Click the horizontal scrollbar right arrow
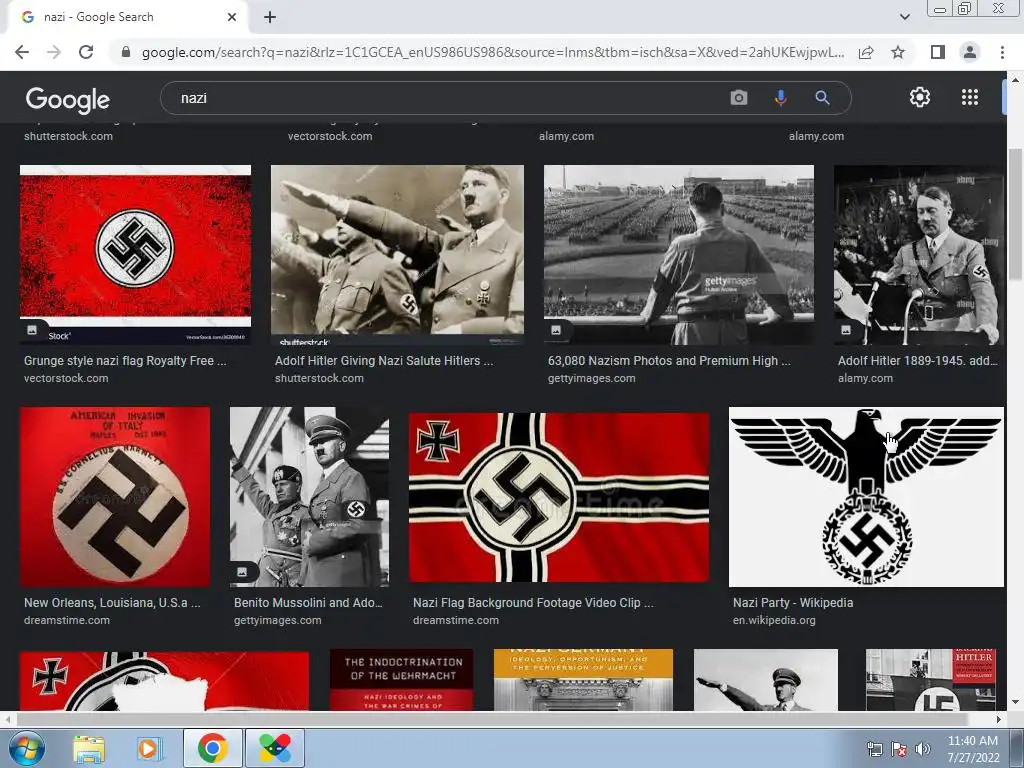1024x768 pixels. pyautogui.click(x=999, y=719)
